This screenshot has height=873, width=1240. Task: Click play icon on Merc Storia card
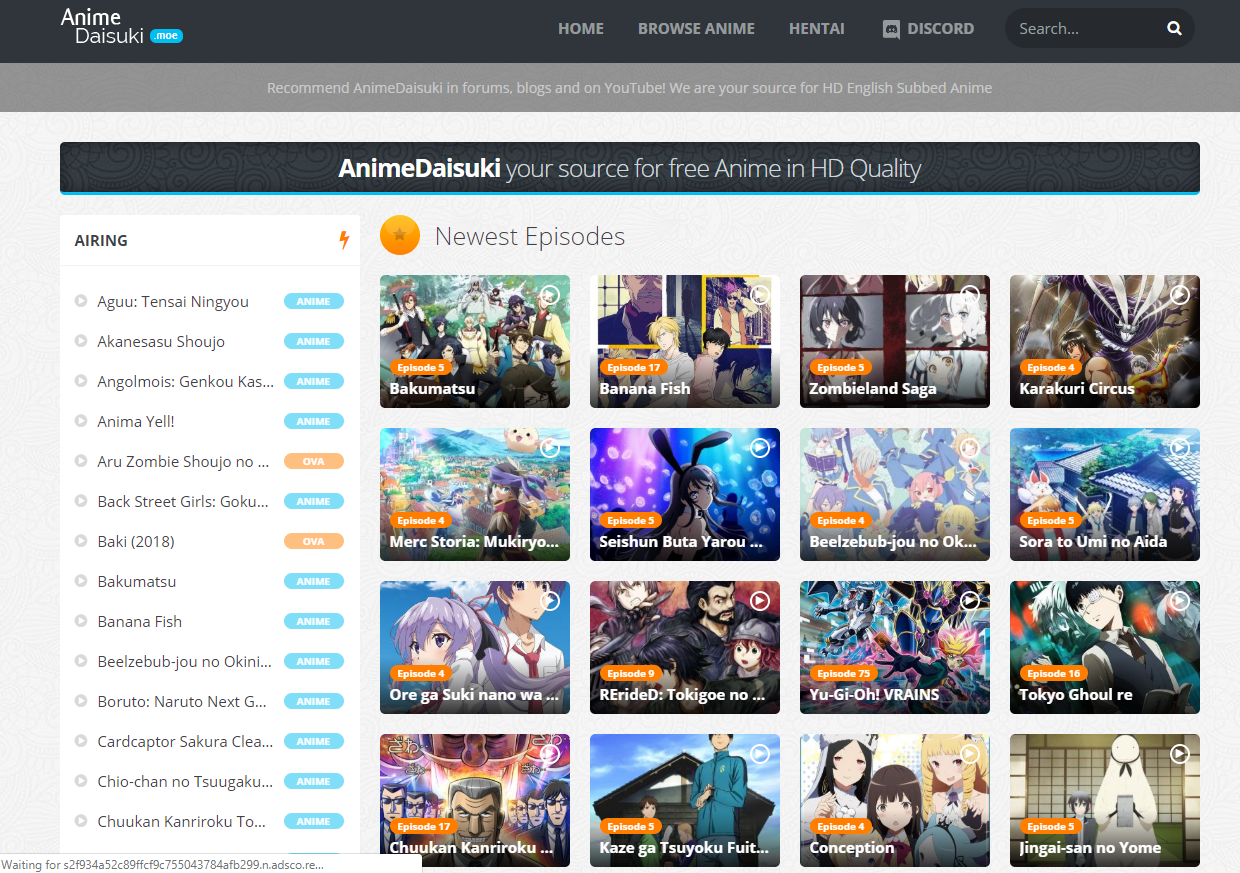(x=550, y=448)
